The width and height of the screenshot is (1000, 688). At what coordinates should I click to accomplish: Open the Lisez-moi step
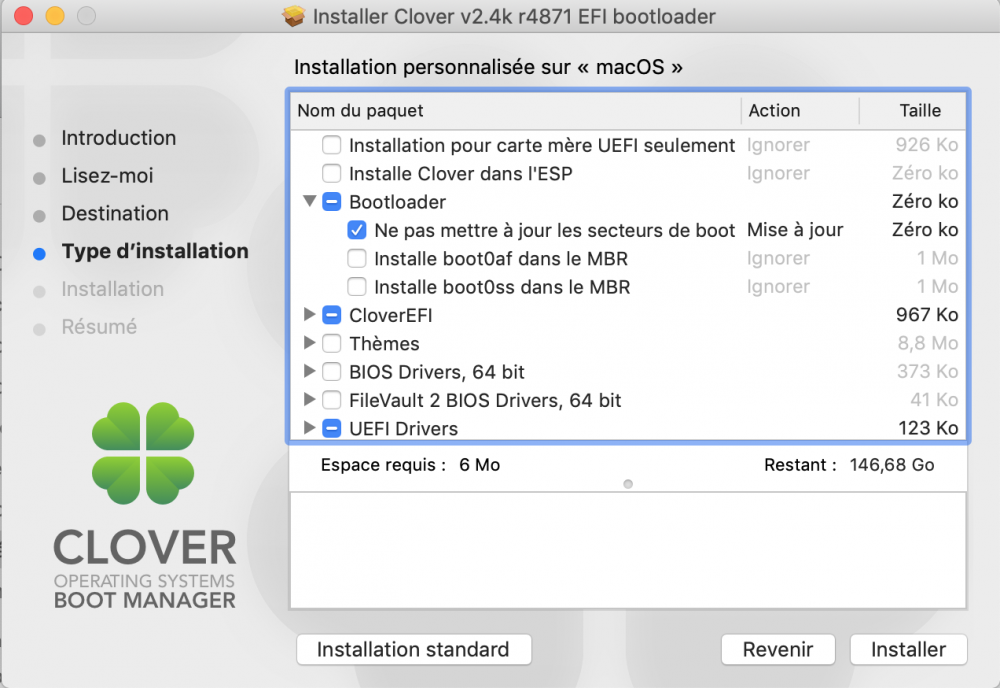coord(107,175)
